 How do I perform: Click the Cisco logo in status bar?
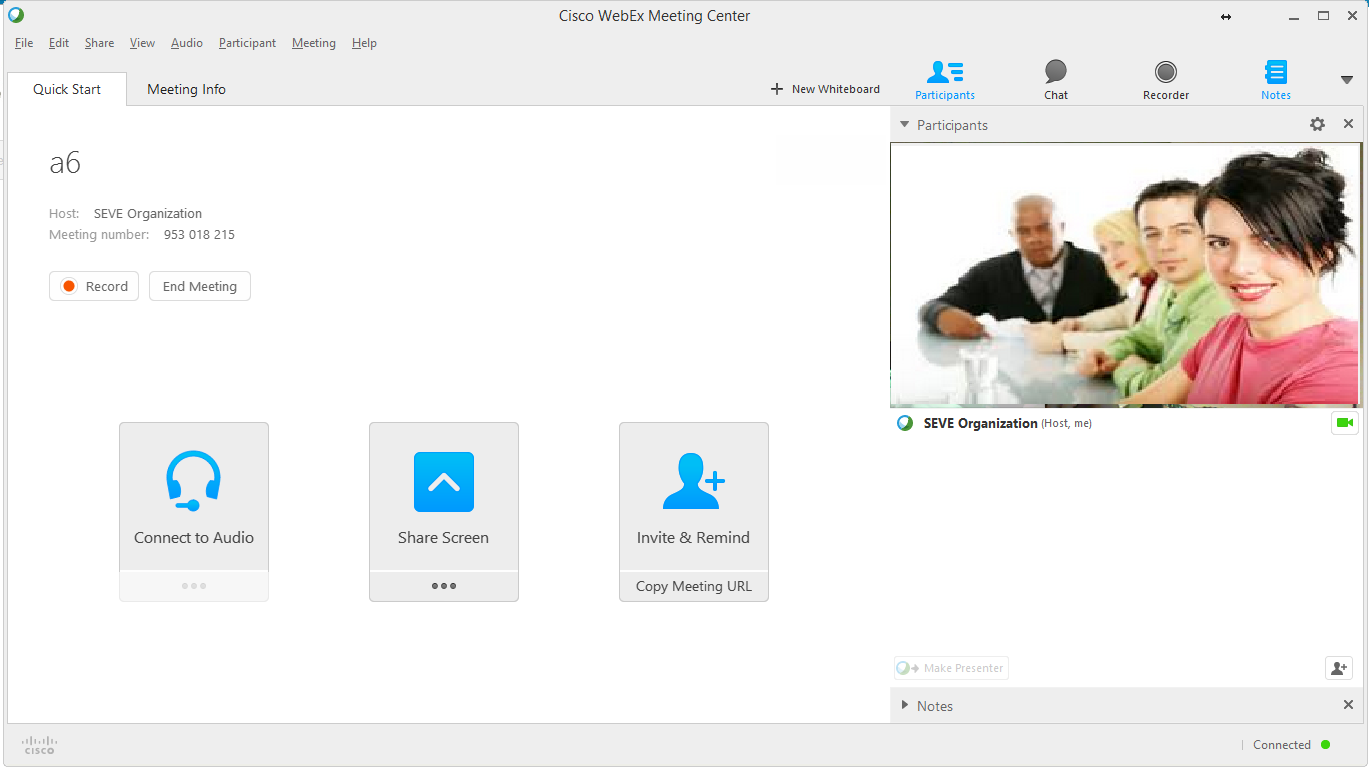pos(39,745)
